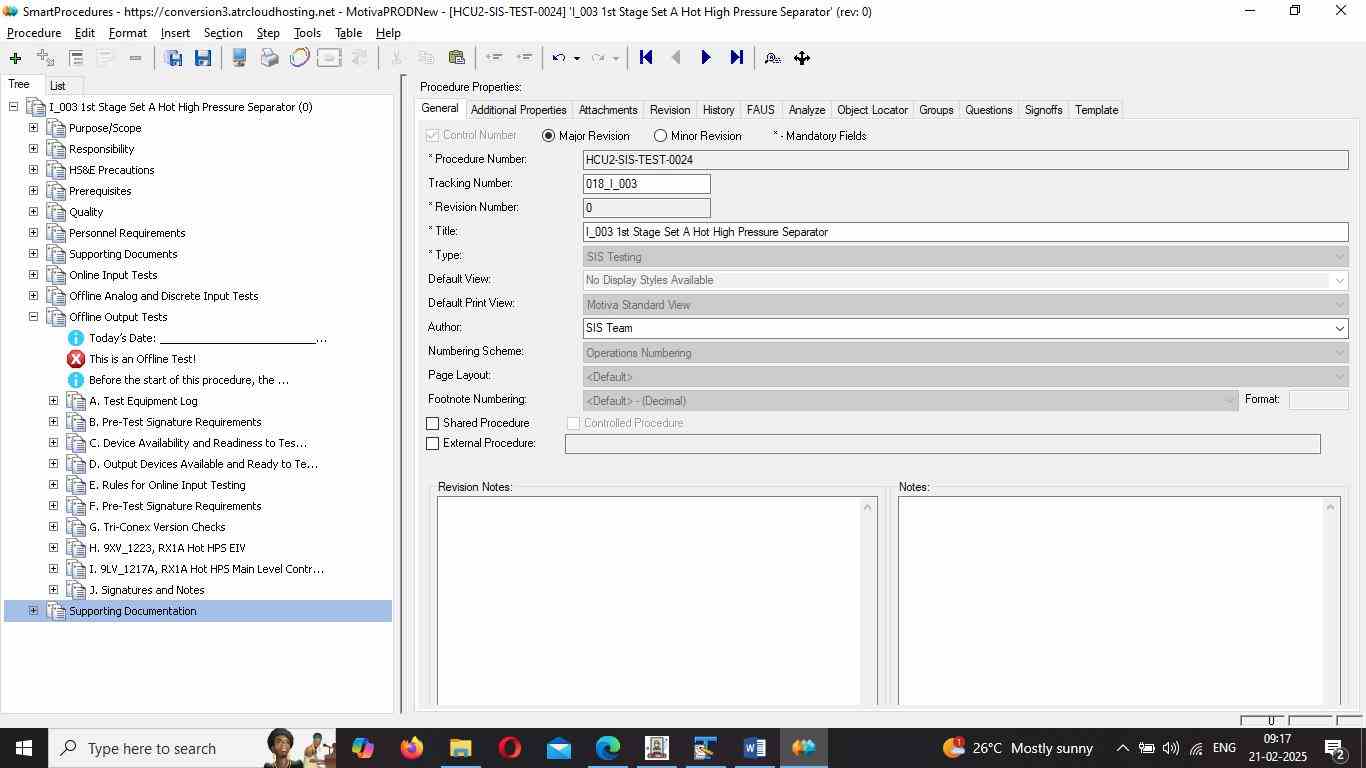
Task: Collapse the Offline Output Tests node
Action: (x=33, y=317)
